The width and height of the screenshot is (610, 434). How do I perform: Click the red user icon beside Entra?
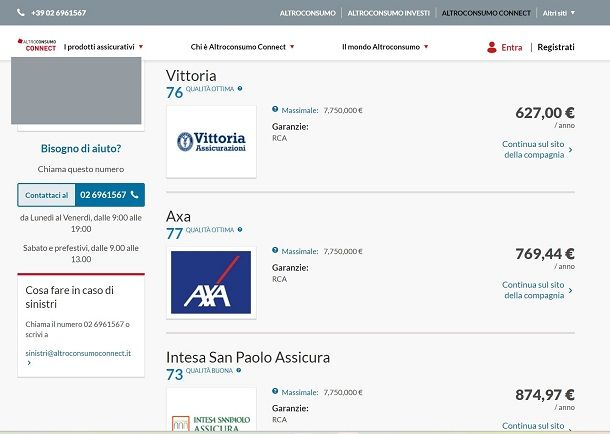pyautogui.click(x=492, y=47)
